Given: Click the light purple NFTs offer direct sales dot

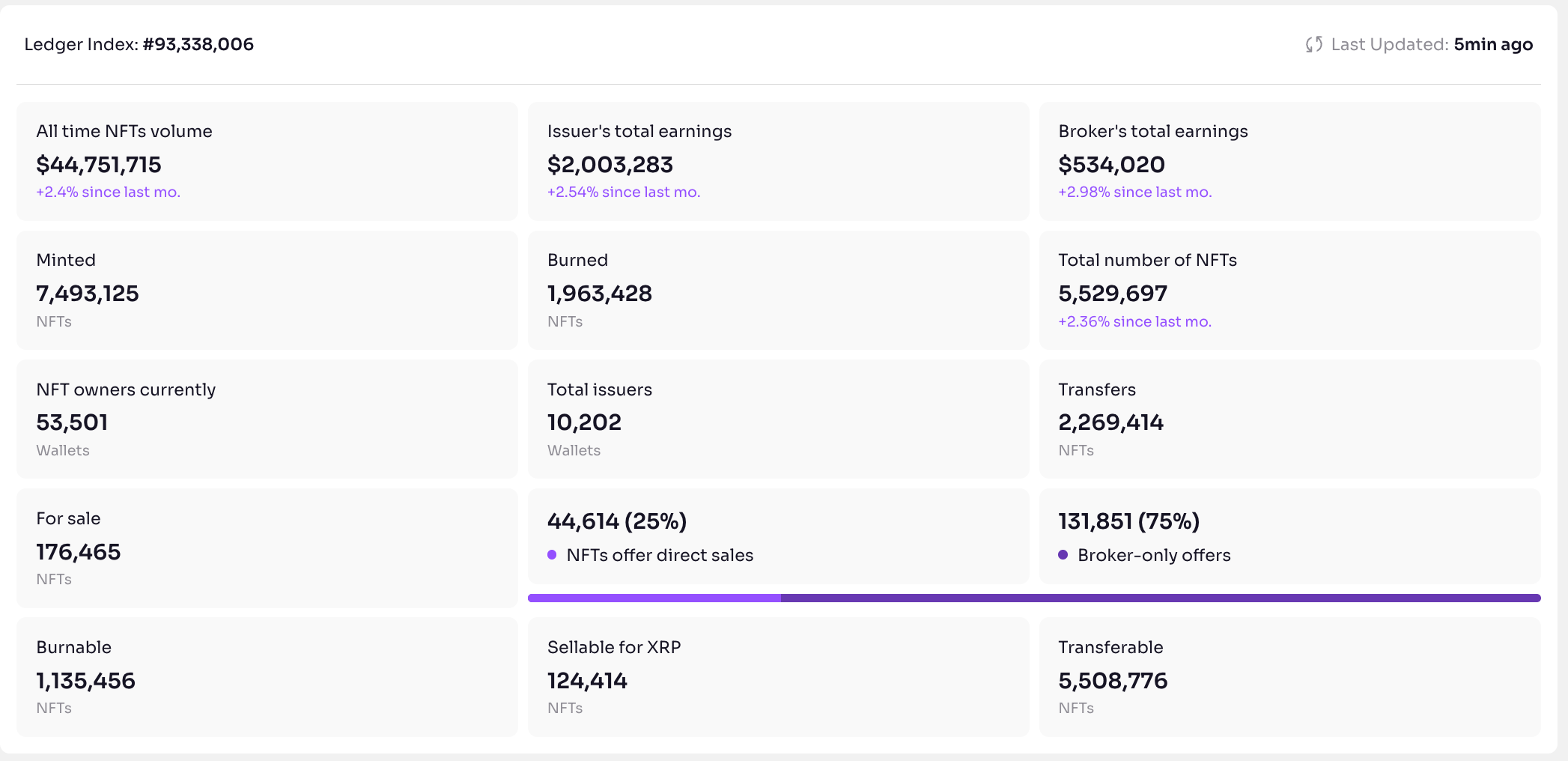Looking at the screenshot, I should pos(552,555).
